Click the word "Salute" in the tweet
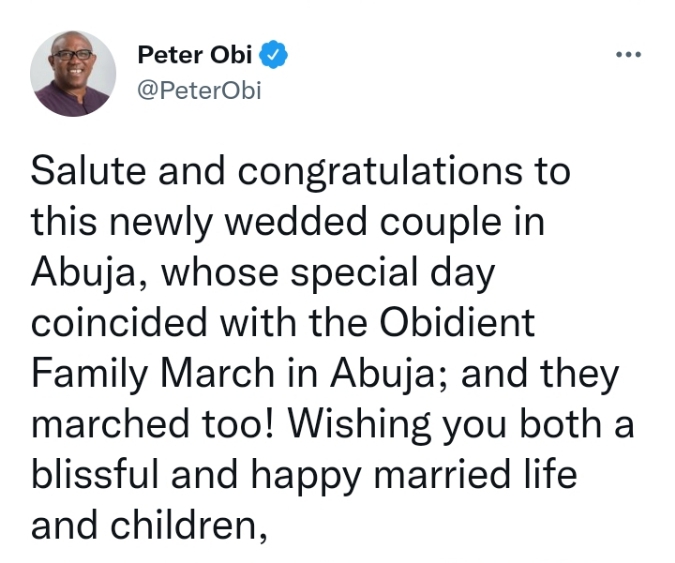The height and width of the screenshot is (563, 675). coord(89,170)
